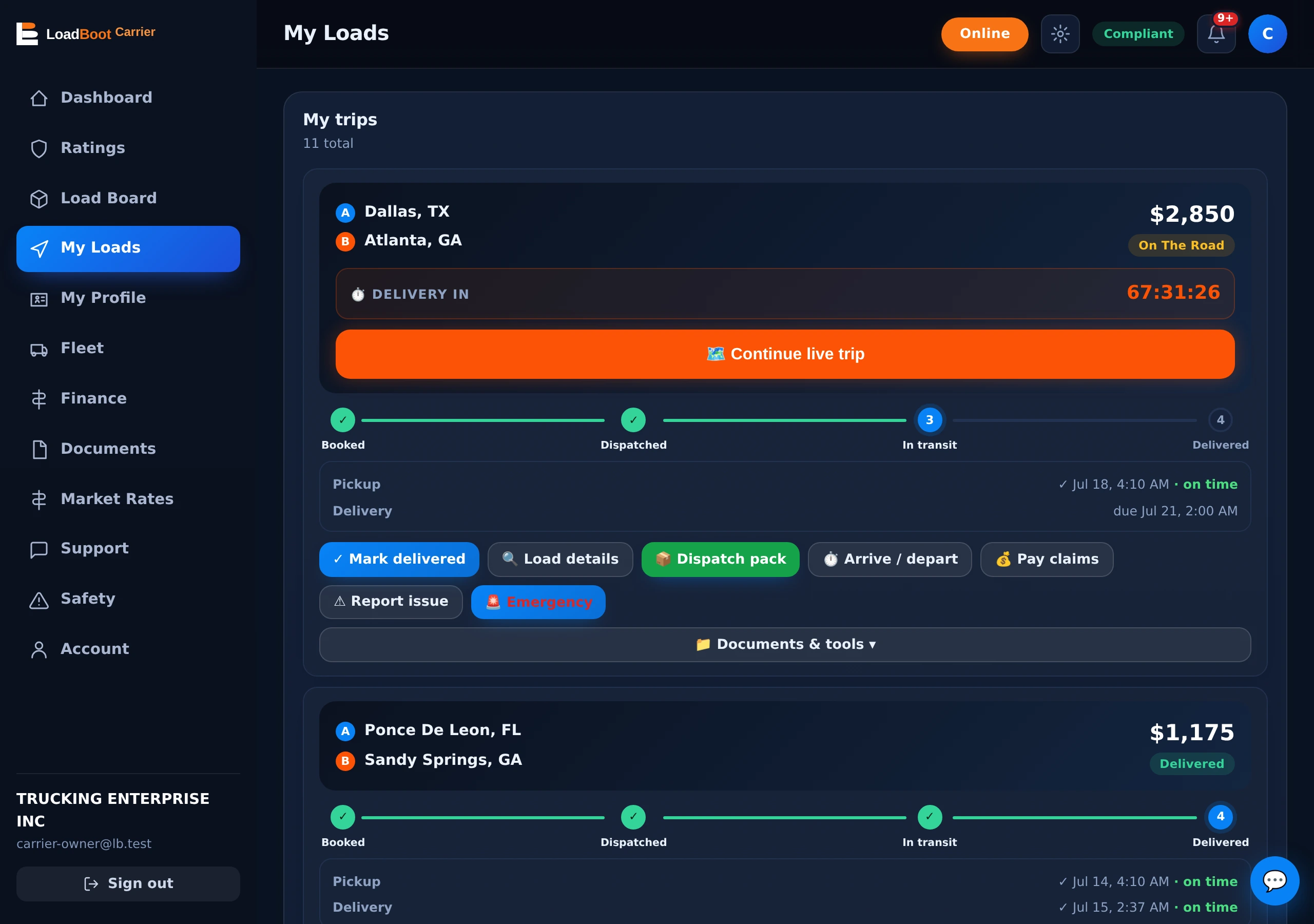
Task: View Market Rates in sidebar
Action: click(x=128, y=499)
